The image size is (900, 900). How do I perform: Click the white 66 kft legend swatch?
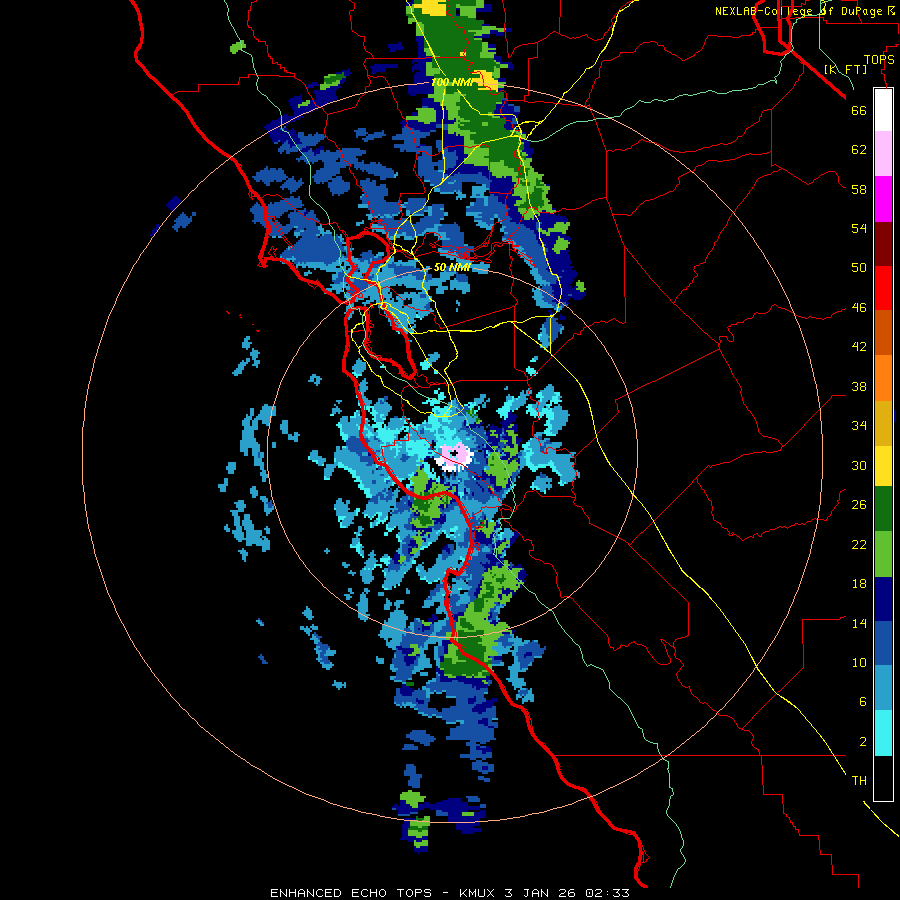(883, 110)
